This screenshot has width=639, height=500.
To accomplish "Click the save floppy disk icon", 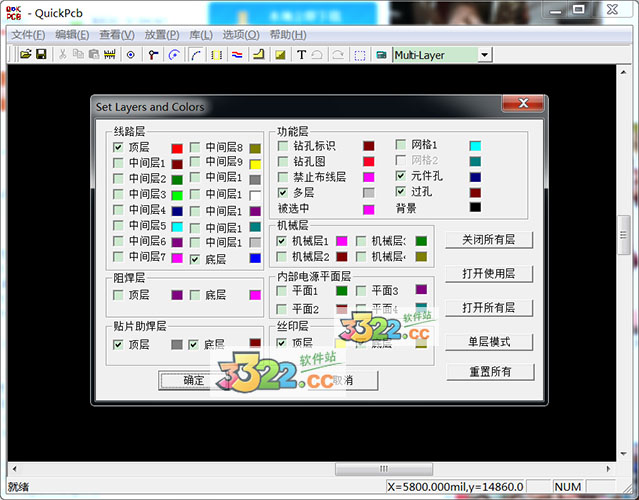I will (x=41, y=54).
